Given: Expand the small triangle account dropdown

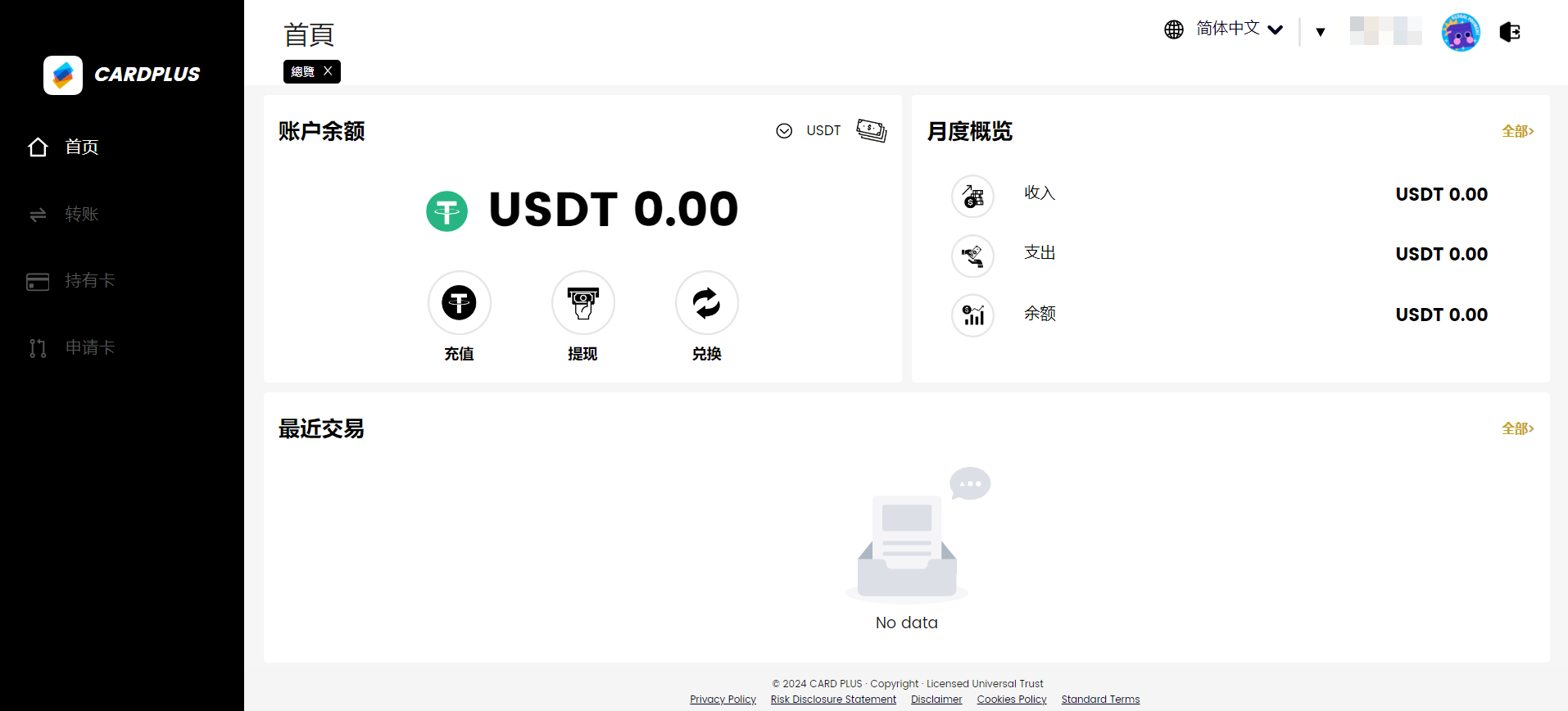Looking at the screenshot, I should [1320, 32].
